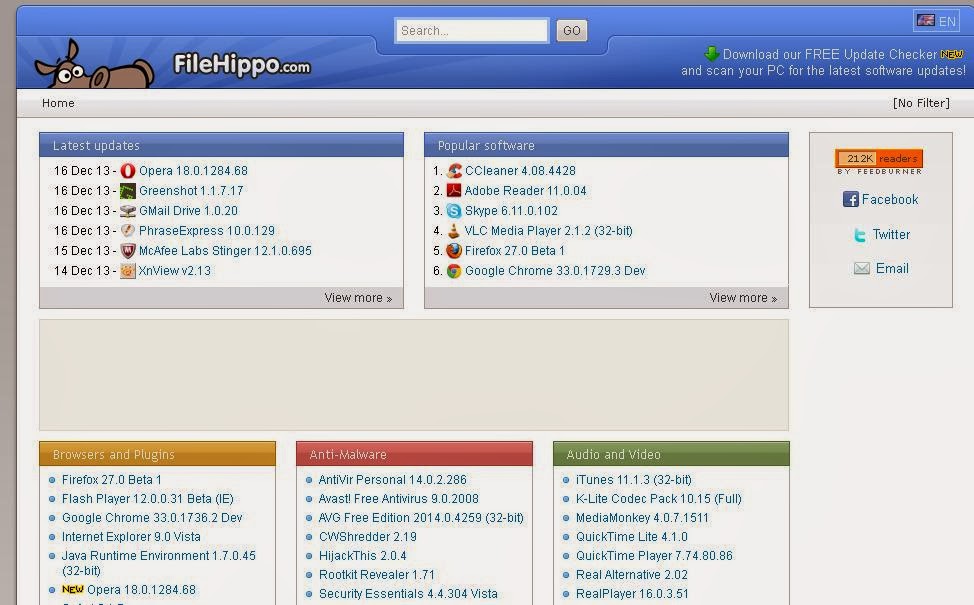Image resolution: width=974 pixels, height=605 pixels.
Task: Click the Google Chrome Dev icon
Action: [x=452, y=271]
